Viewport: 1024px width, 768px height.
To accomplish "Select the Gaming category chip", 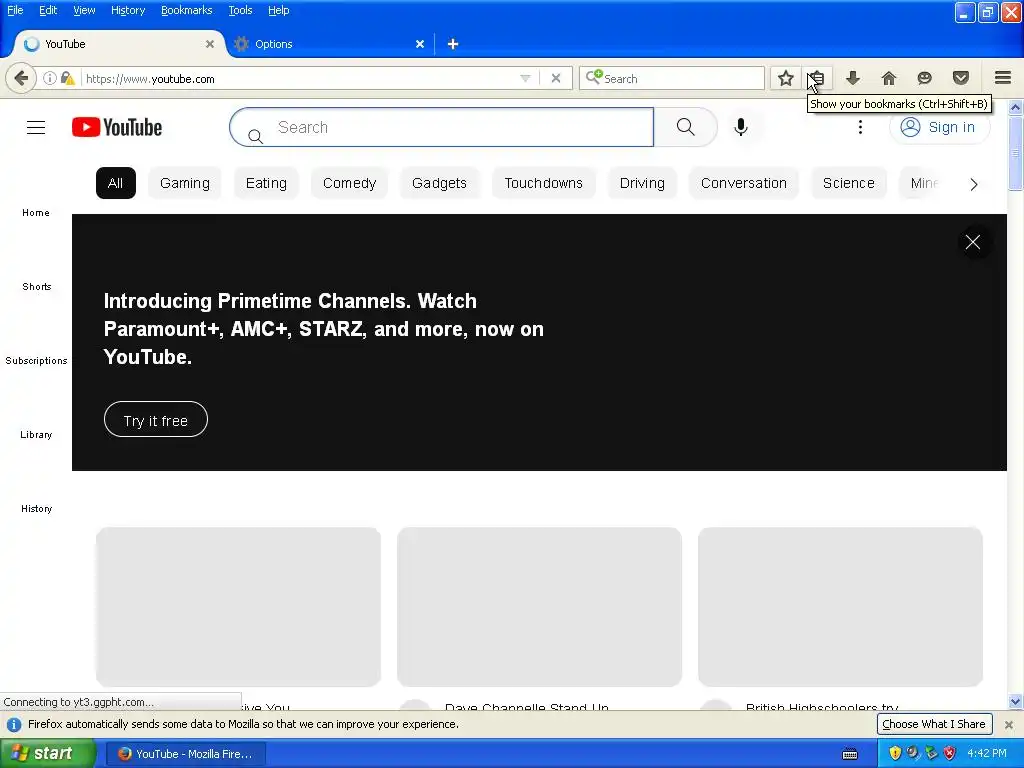I will tap(185, 183).
